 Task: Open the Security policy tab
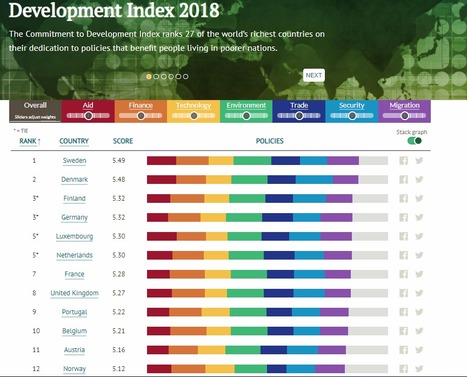(352, 105)
